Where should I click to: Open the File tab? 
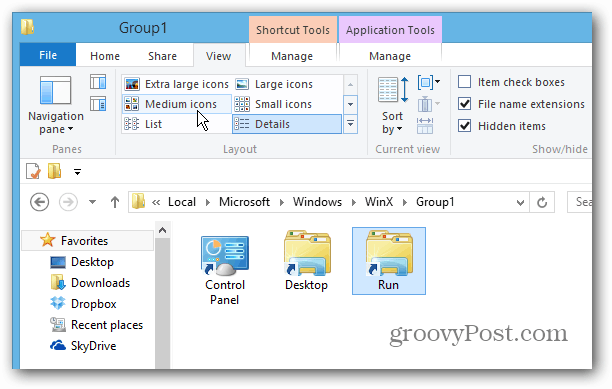(48, 55)
